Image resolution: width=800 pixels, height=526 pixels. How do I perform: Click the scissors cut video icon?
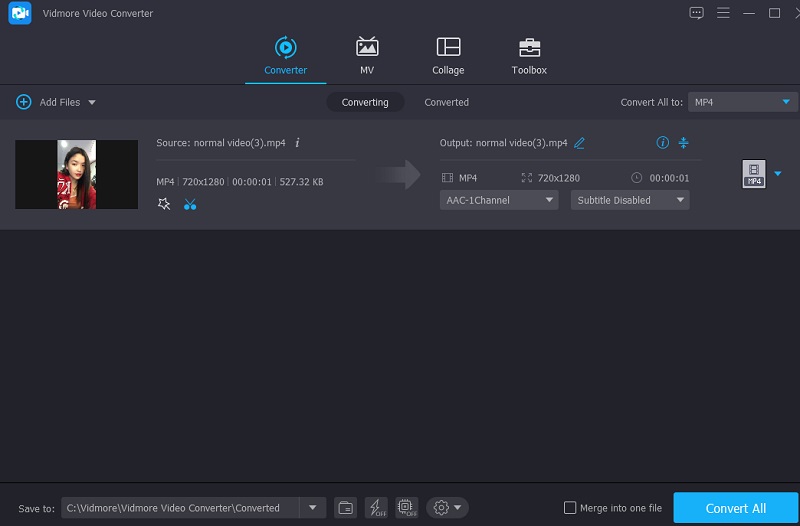point(190,204)
